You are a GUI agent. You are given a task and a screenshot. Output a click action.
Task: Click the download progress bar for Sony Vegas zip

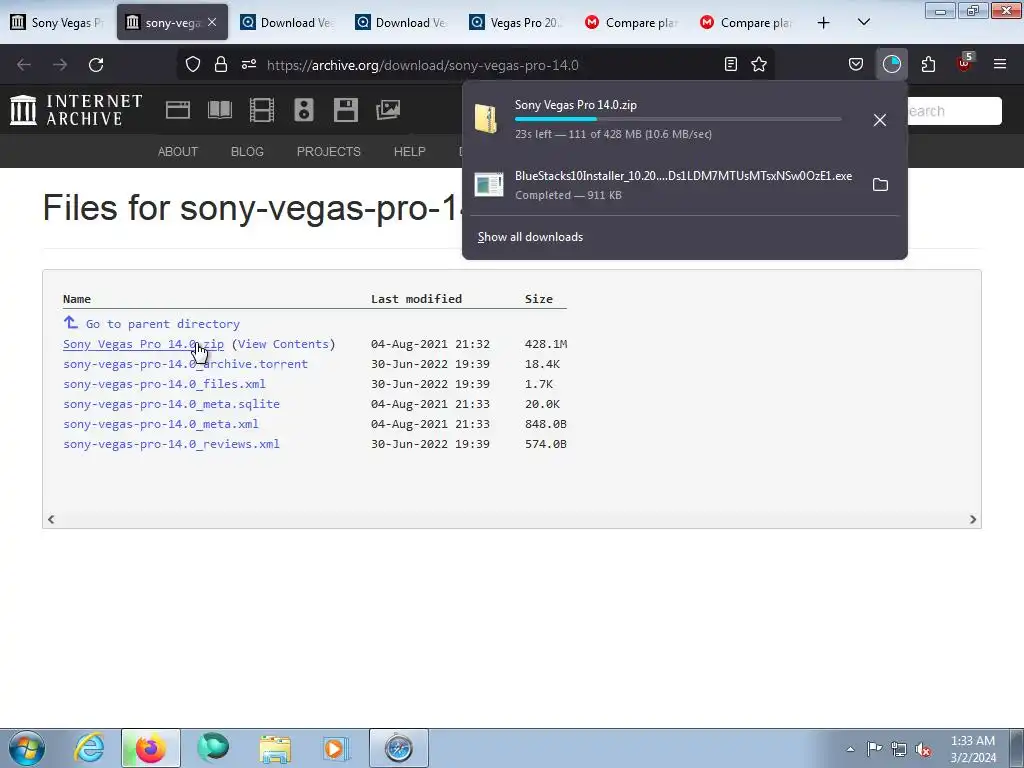(x=678, y=119)
